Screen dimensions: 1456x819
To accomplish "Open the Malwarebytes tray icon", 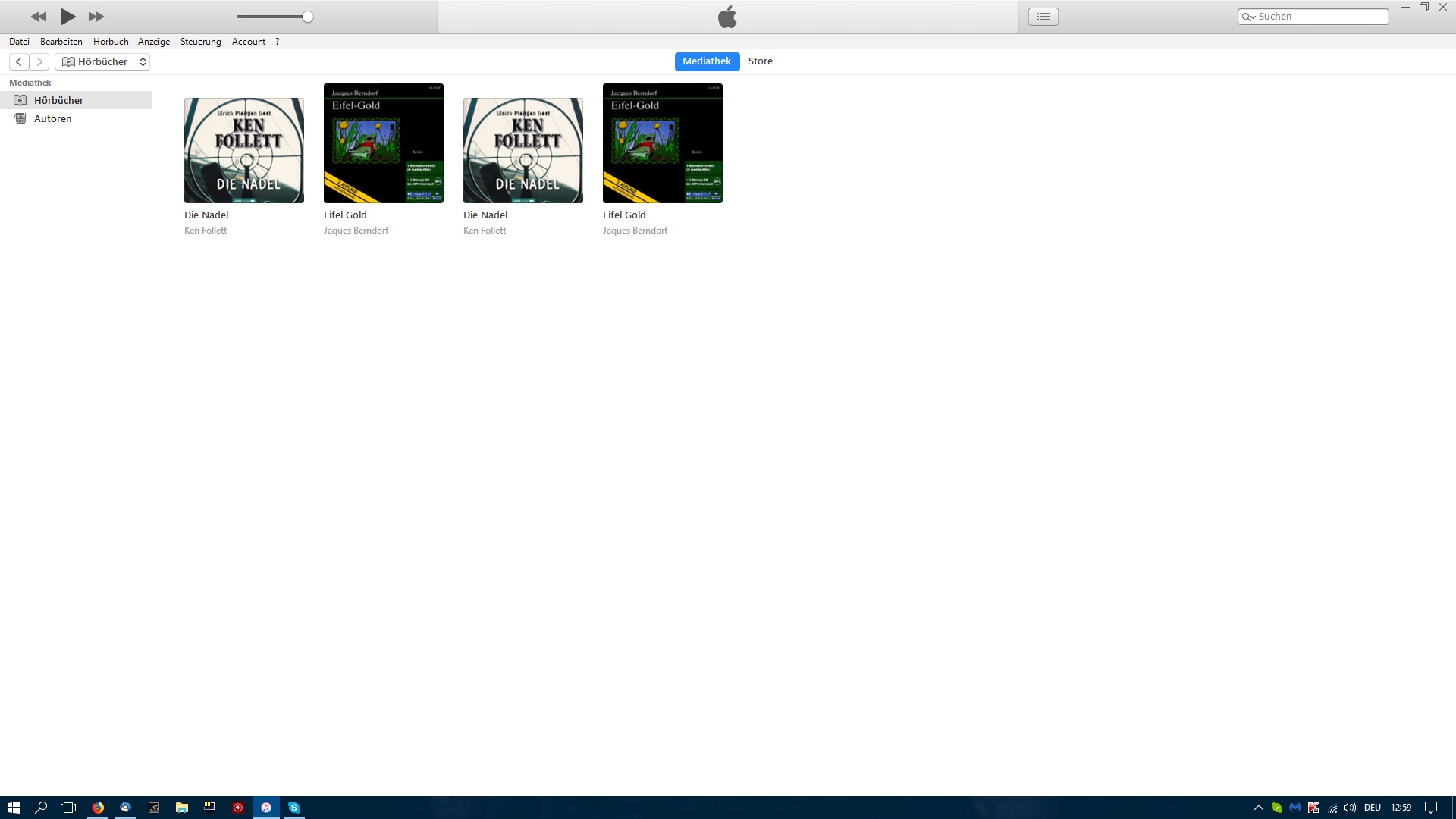I will click(1295, 808).
